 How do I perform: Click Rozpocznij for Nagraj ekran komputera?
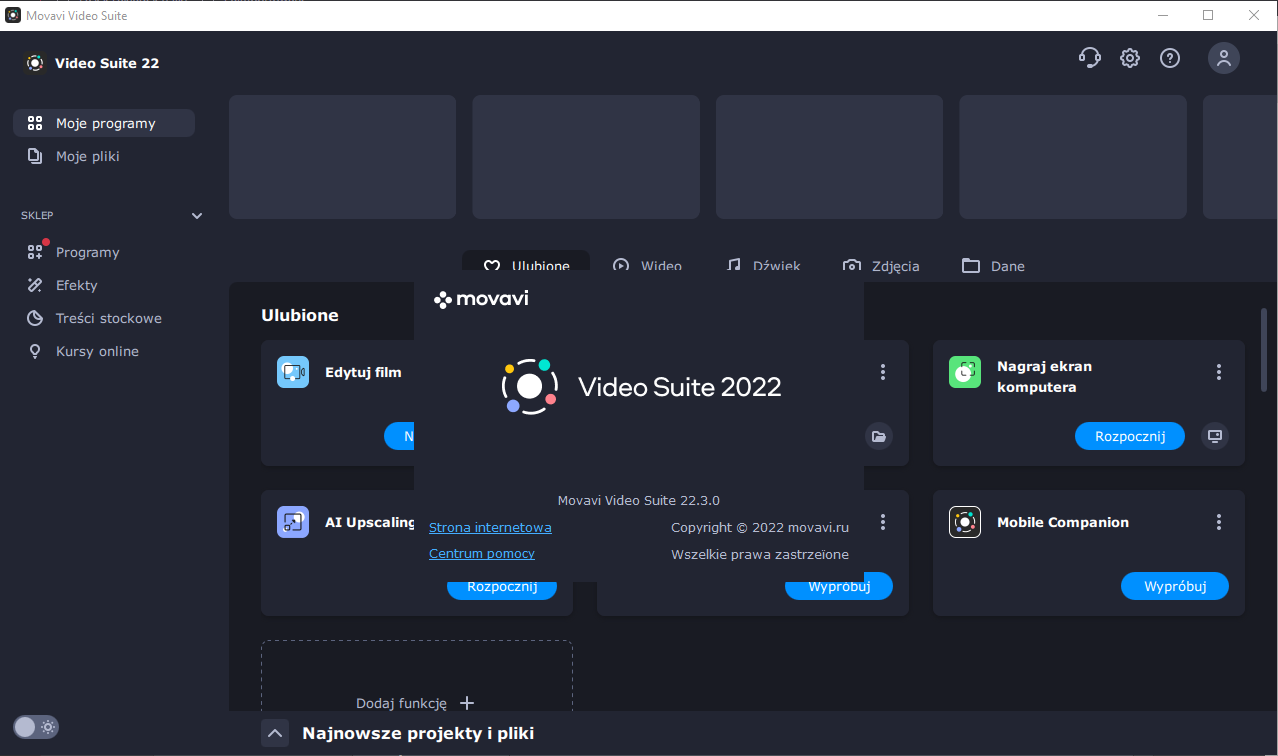pyautogui.click(x=1130, y=436)
